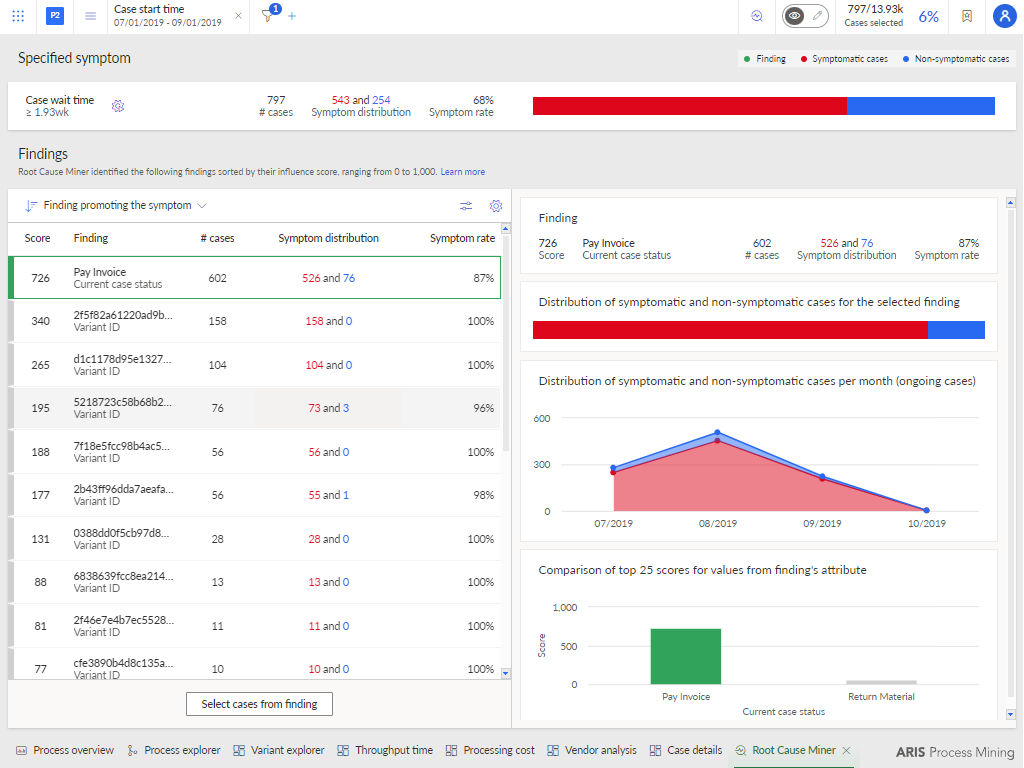Open the Throughput time tab
Image resolution: width=1024 pixels, height=768 pixels.
pos(386,750)
